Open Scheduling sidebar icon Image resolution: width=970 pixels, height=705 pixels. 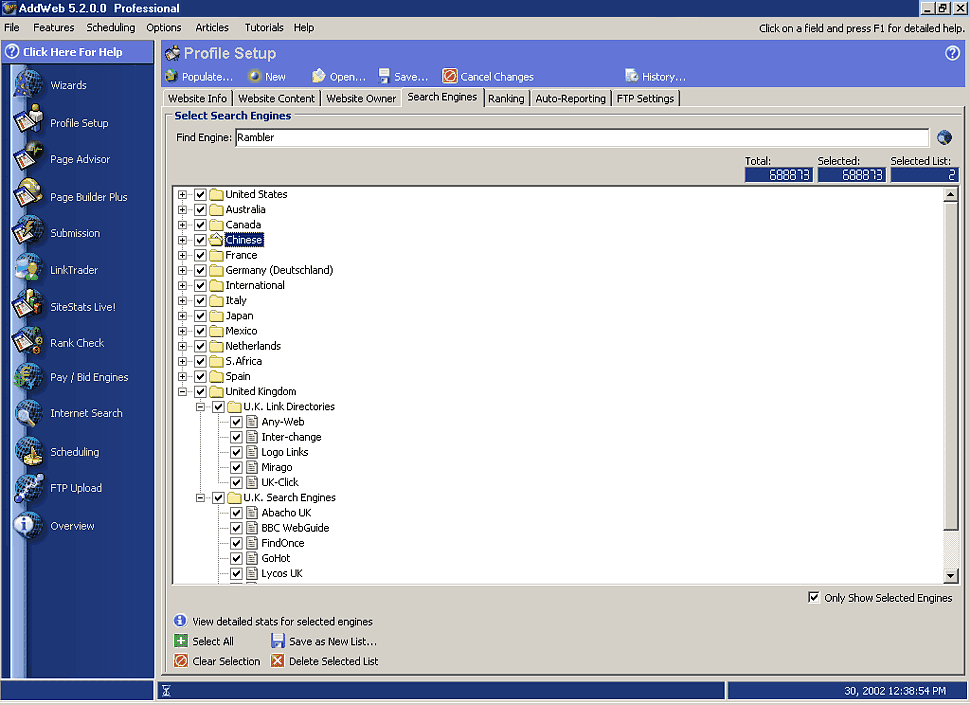click(x=28, y=451)
